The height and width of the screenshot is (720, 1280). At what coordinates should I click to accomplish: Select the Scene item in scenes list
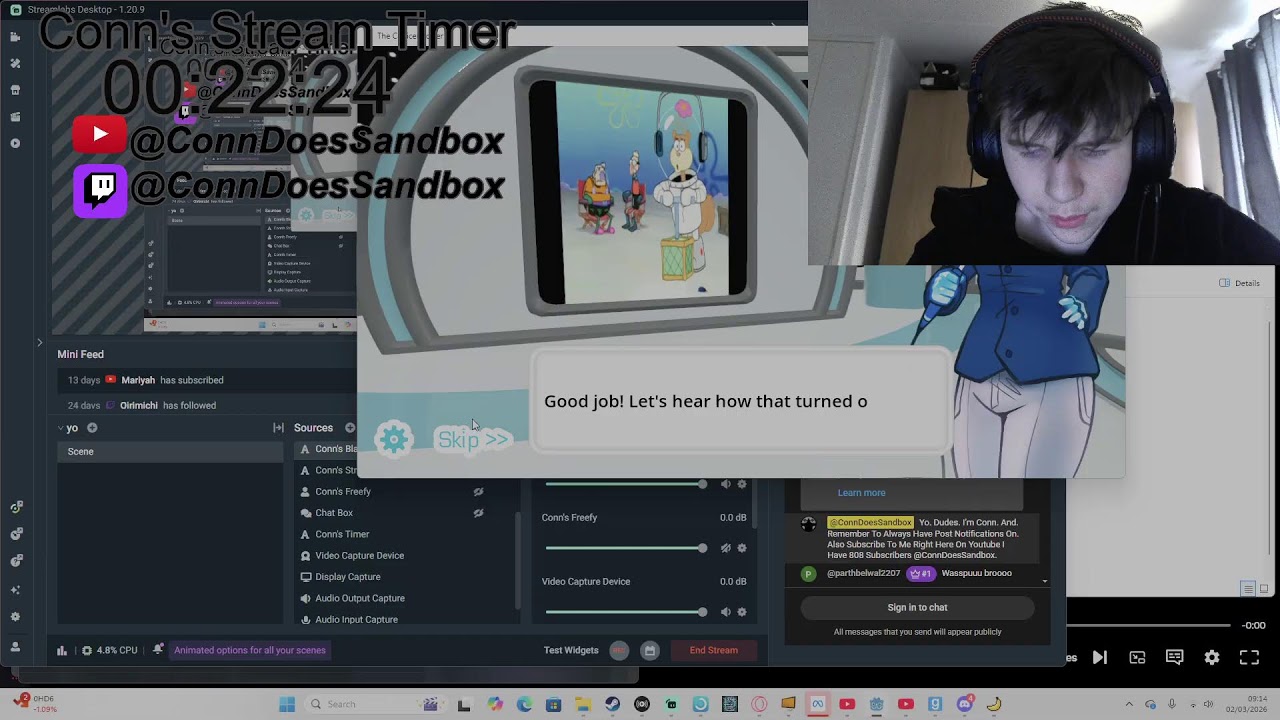pyautogui.click(x=170, y=452)
